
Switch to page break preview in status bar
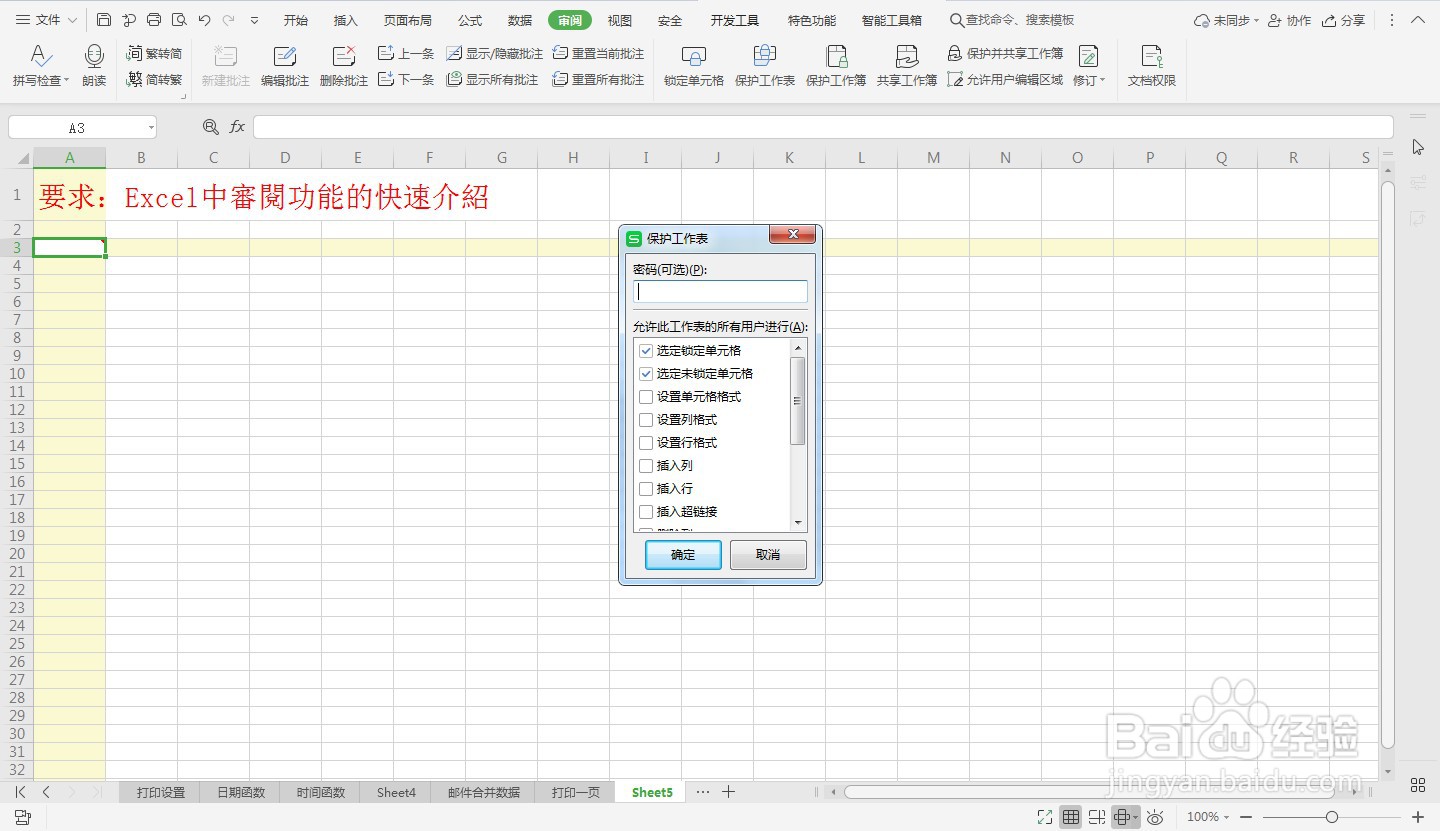(1097, 817)
